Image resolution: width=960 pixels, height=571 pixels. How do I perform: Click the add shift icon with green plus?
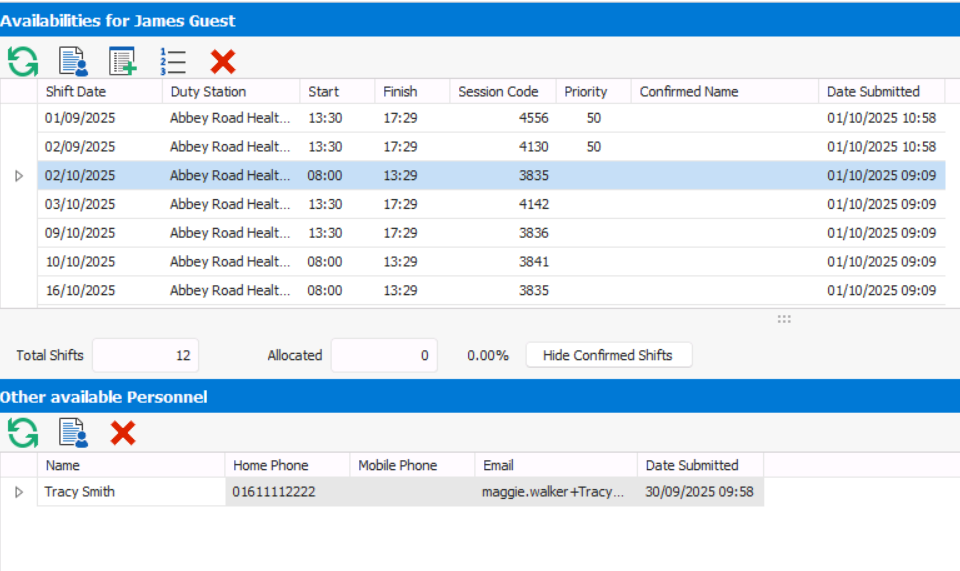click(123, 61)
